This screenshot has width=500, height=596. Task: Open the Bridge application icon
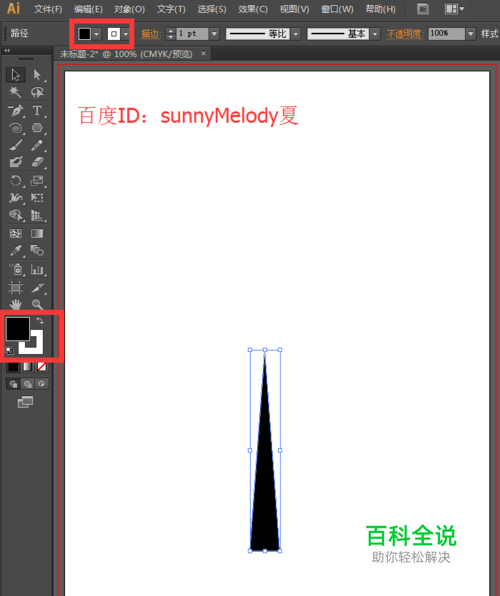[x=423, y=9]
